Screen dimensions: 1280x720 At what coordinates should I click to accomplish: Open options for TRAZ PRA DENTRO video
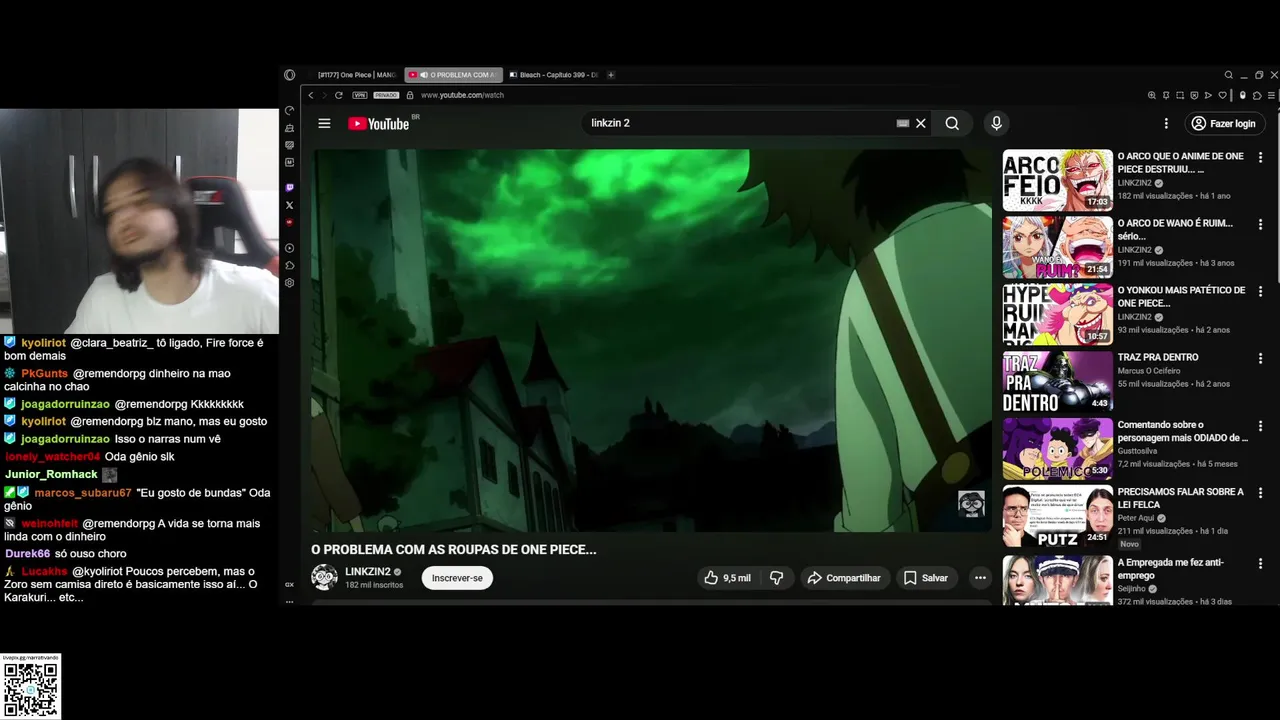tap(1260, 359)
